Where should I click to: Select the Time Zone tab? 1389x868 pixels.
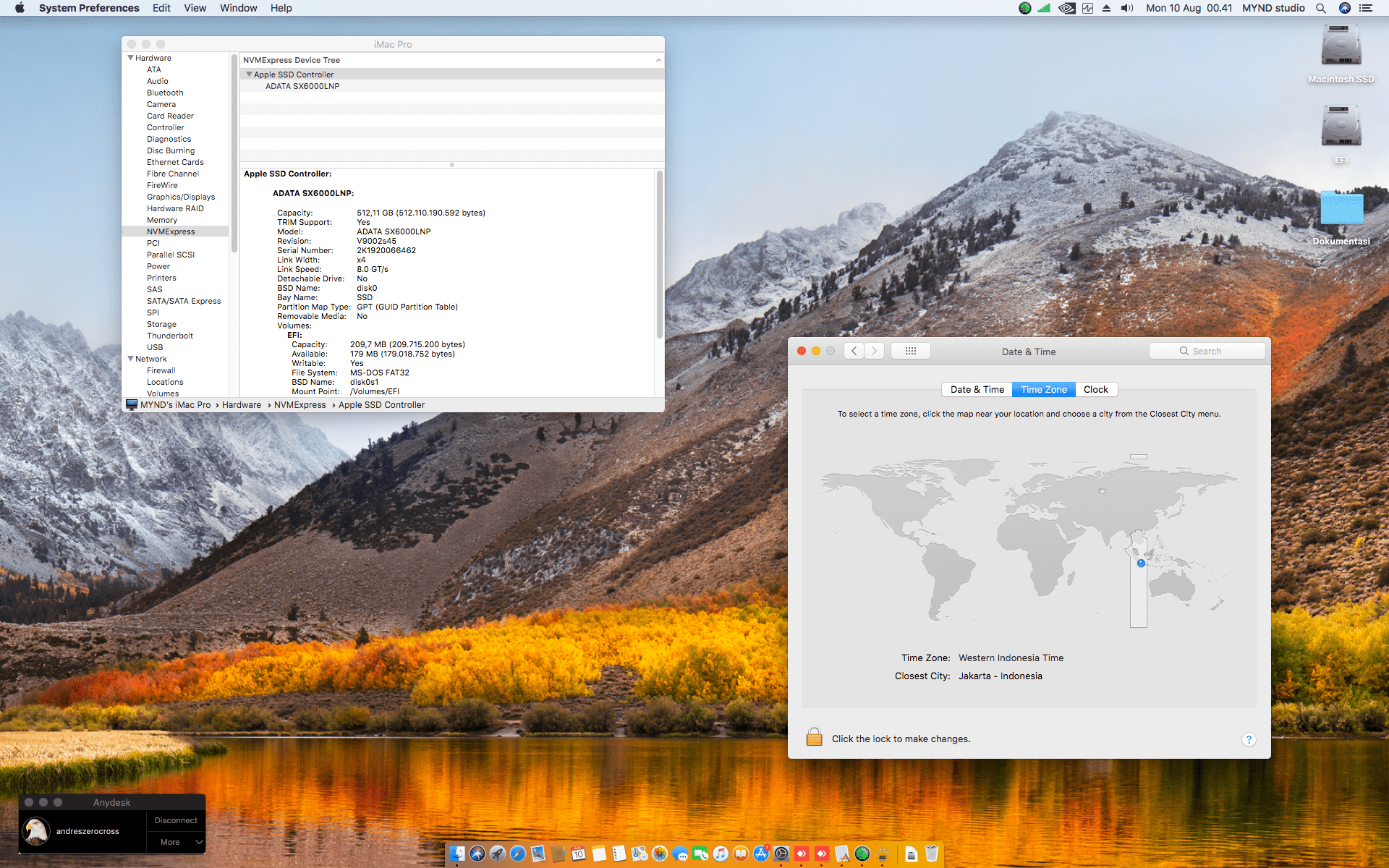(x=1044, y=389)
